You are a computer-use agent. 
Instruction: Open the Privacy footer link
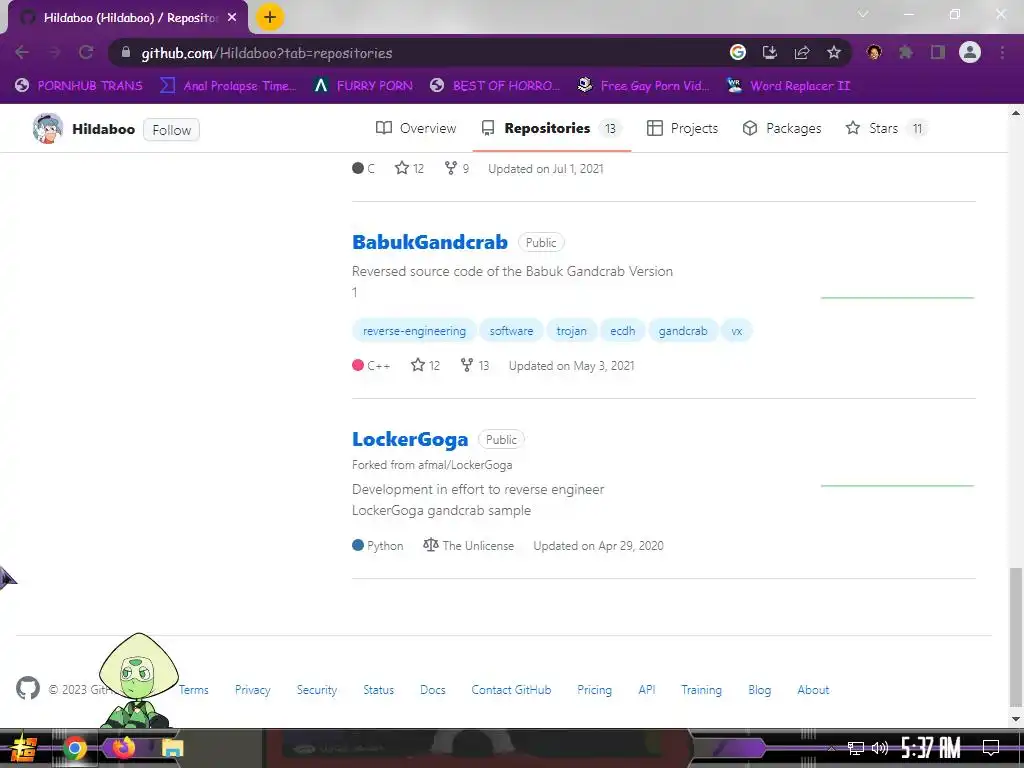click(x=253, y=690)
